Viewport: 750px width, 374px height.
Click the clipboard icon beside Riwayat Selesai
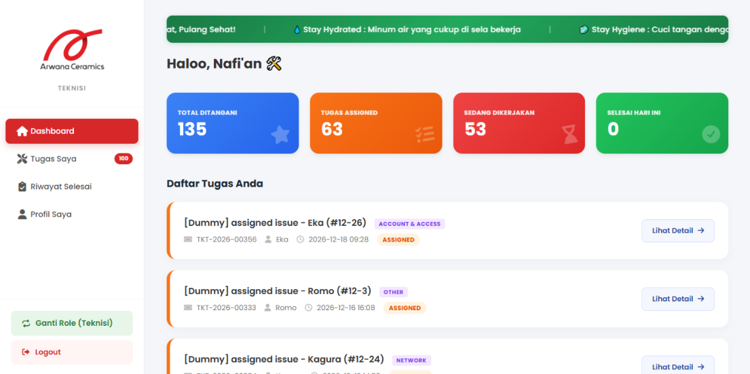point(22,187)
